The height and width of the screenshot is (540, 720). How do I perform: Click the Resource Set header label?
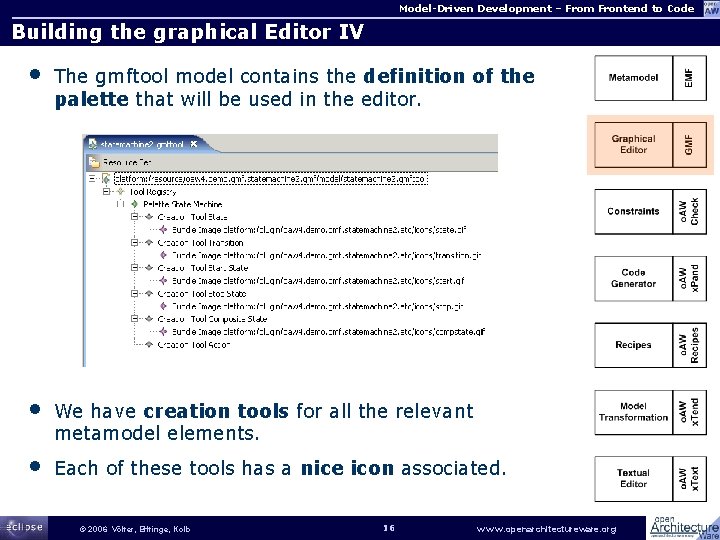point(127,163)
